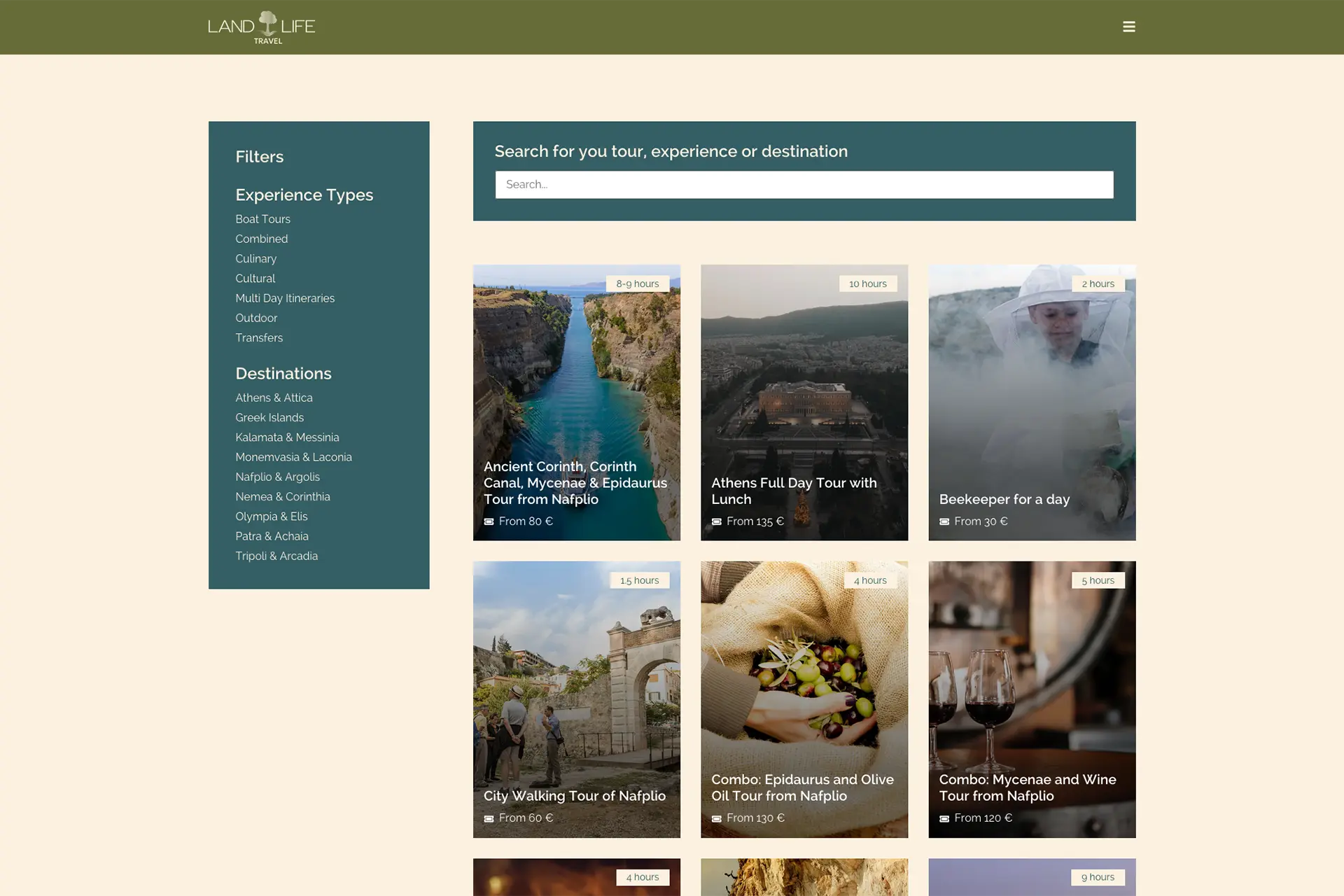
Task: Open the City Walking Tour of Nafplio title
Action: 574,796
